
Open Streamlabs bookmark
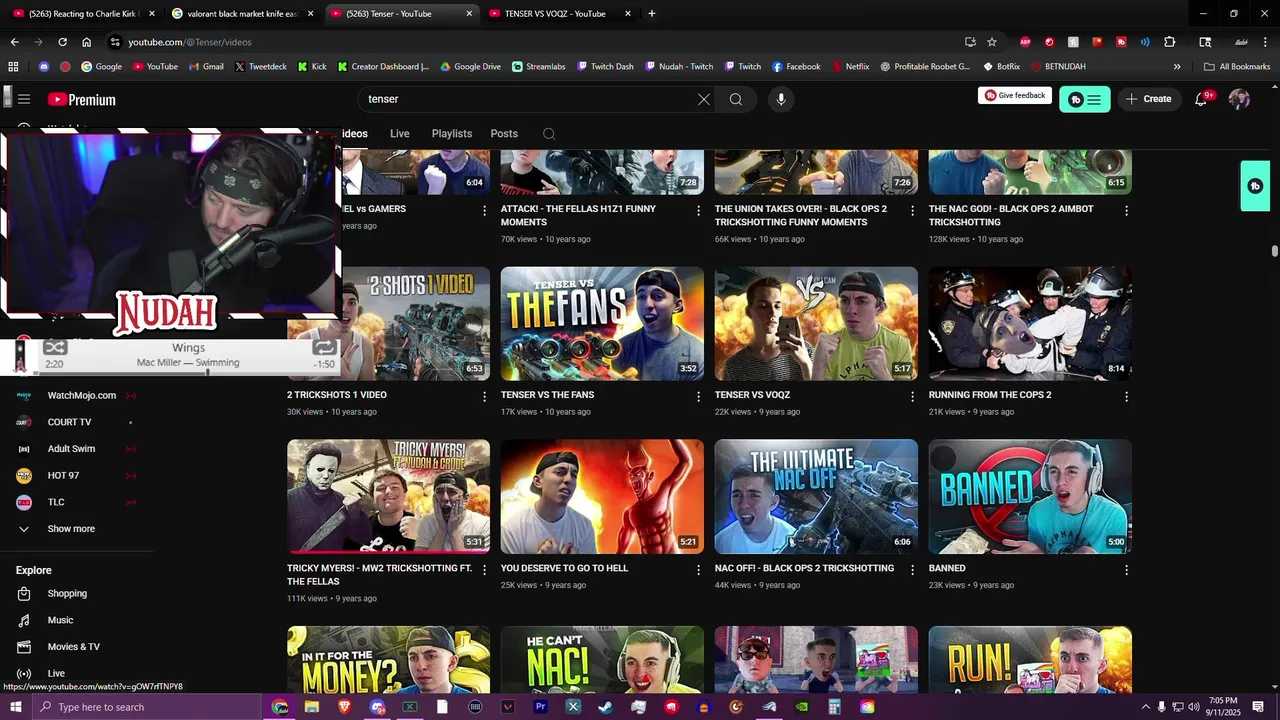click(x=538, y=67)
